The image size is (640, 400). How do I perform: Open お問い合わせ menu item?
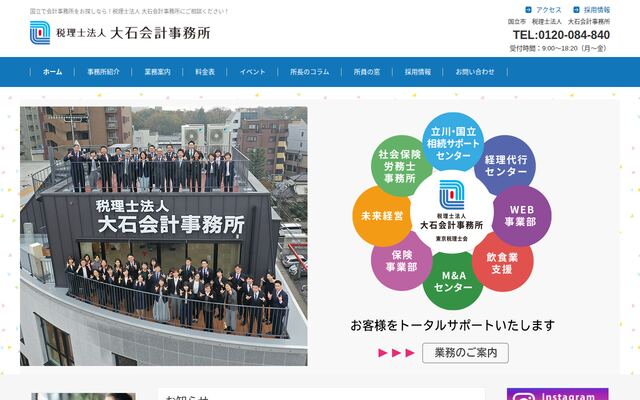pos(475,72)
